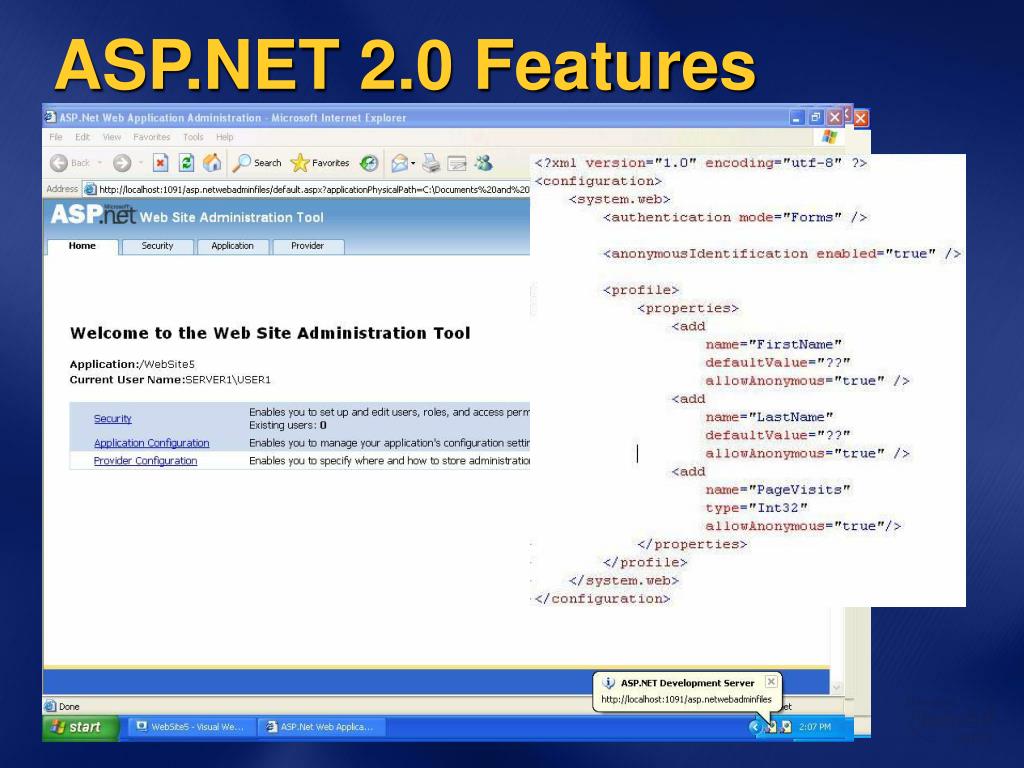Open the Messenger people icon
Image resolution: width=1024 pixels, height=768 pixels.
click(x=484, y=163)
